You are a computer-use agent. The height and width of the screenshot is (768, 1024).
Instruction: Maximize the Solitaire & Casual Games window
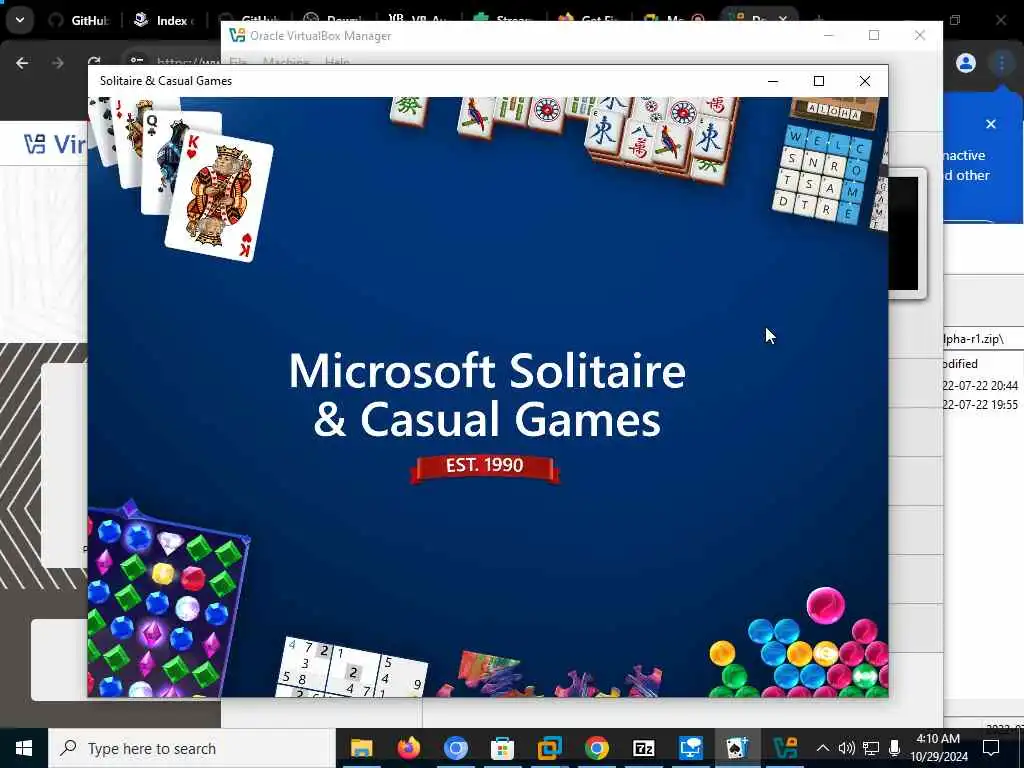818,81
